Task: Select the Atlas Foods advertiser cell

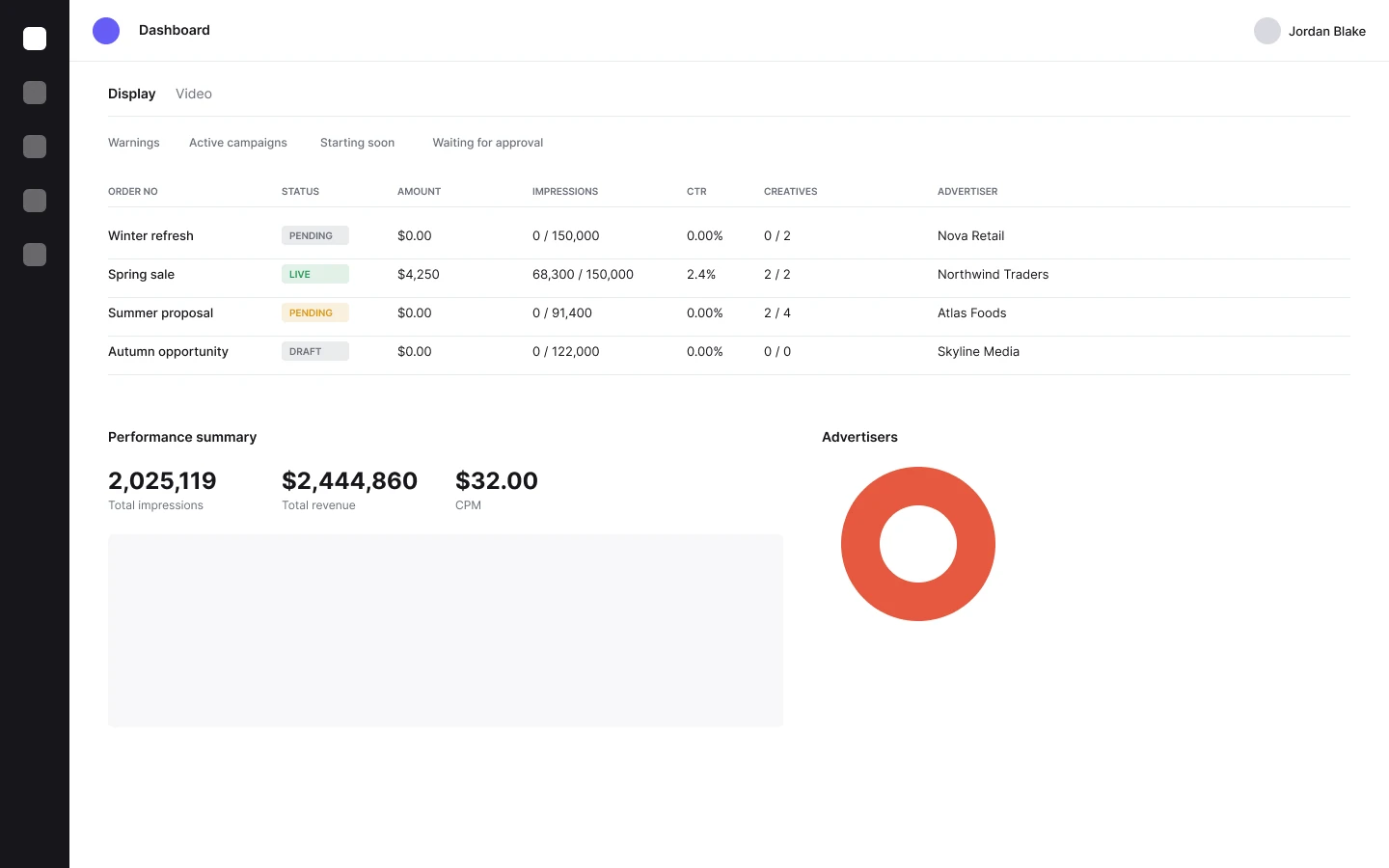Action: 972,312
